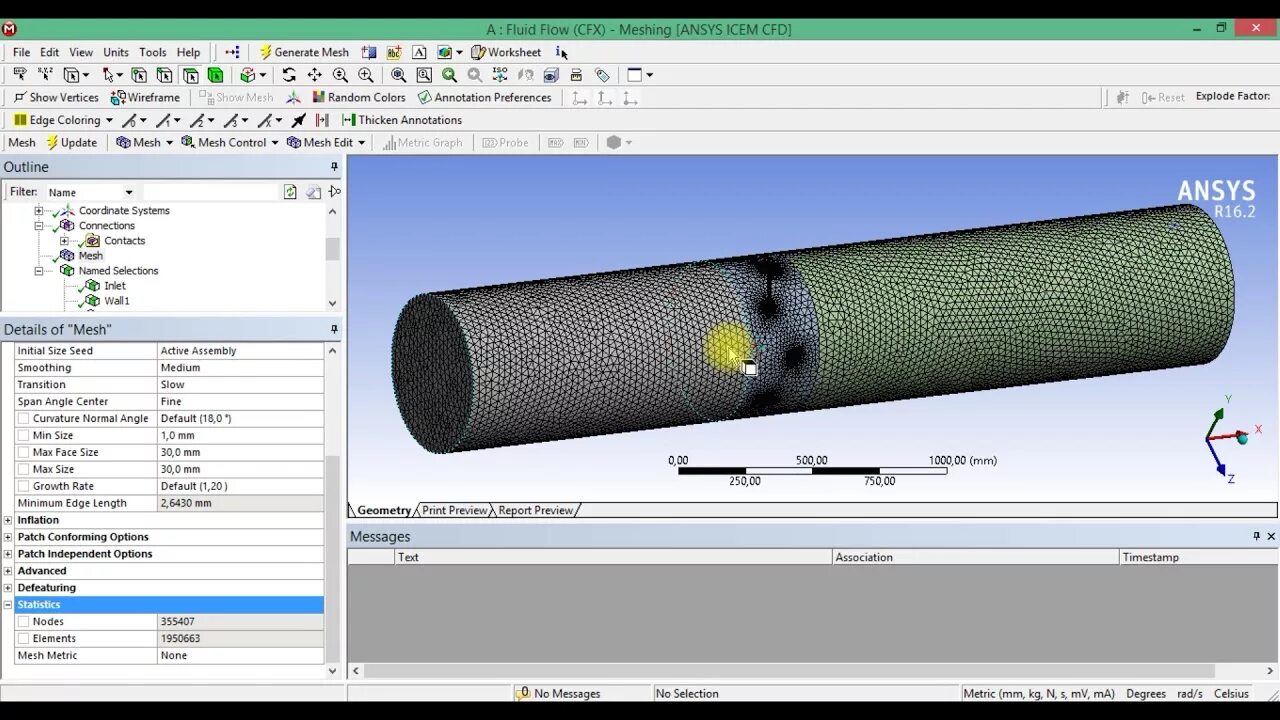This screenshot has width=1280, height=720.
Task: Open the Tools menu
Action: [153, 52]
